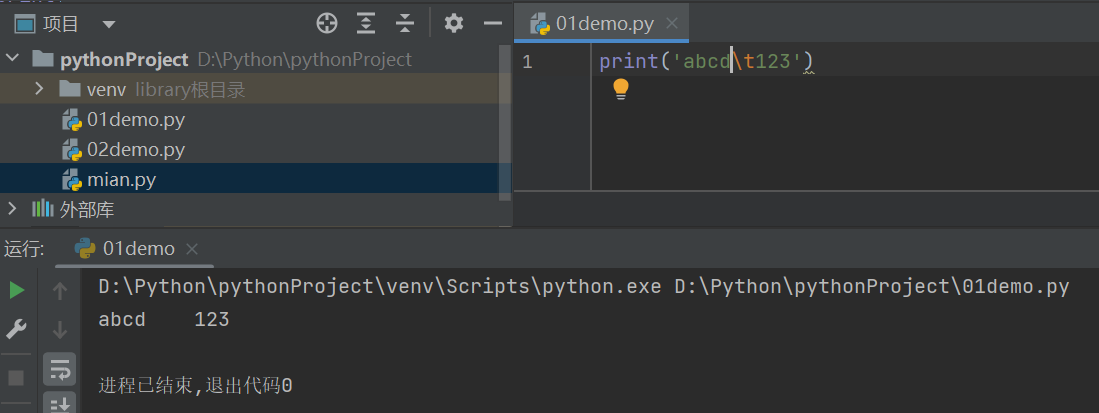Viewport: 1099px width, 413px height.
Task: Open run settings wrench icon
Action: 17,328
